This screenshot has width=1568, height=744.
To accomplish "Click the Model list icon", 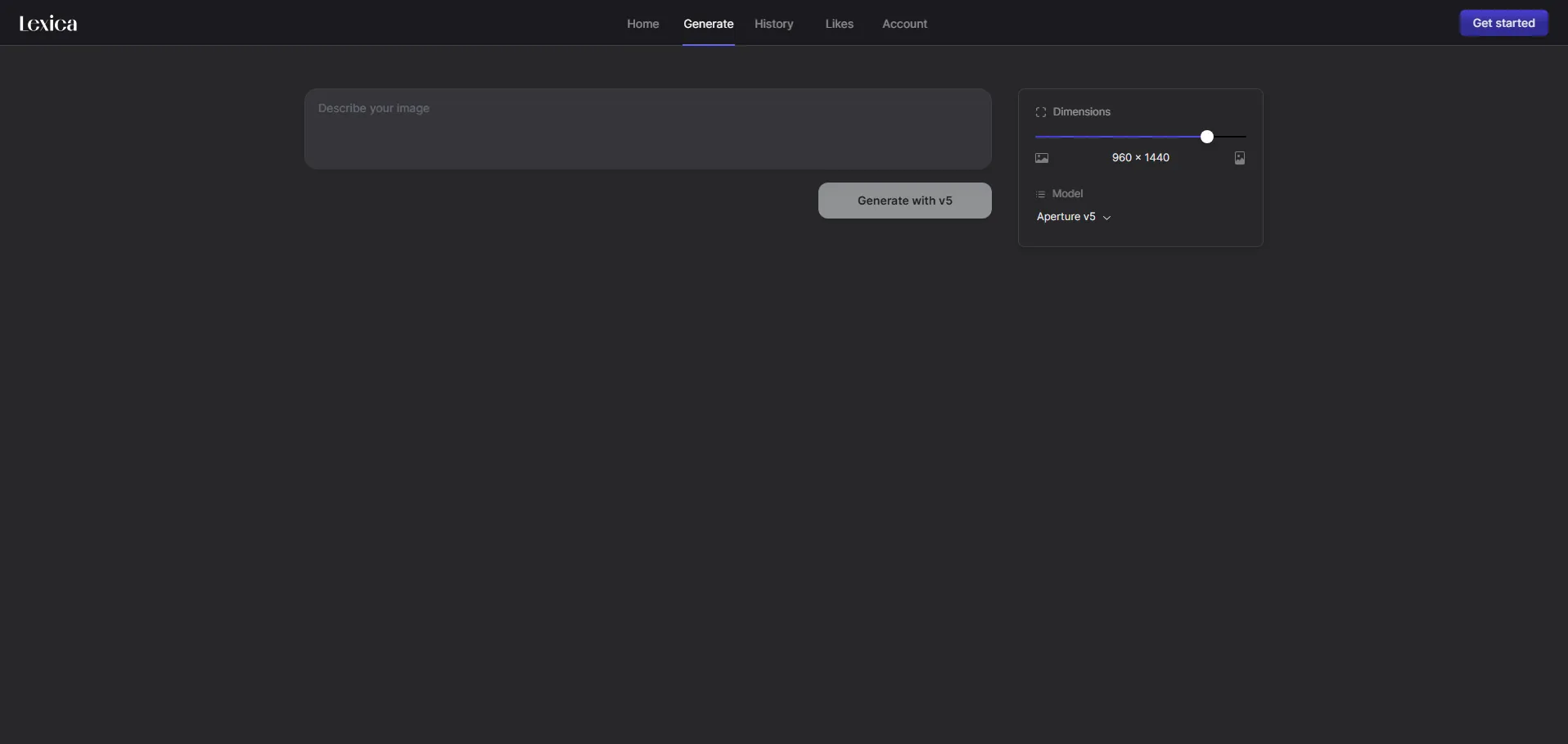I will 1041,194.
